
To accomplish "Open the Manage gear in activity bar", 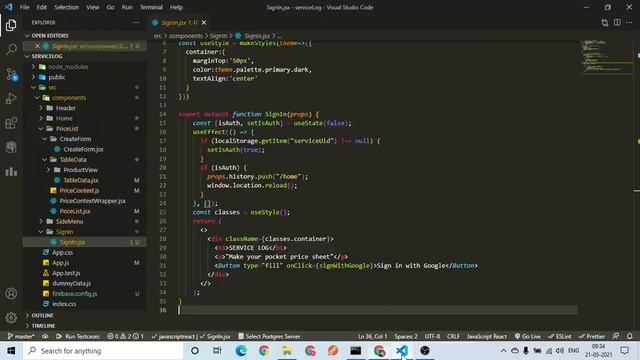I will 11,317.
